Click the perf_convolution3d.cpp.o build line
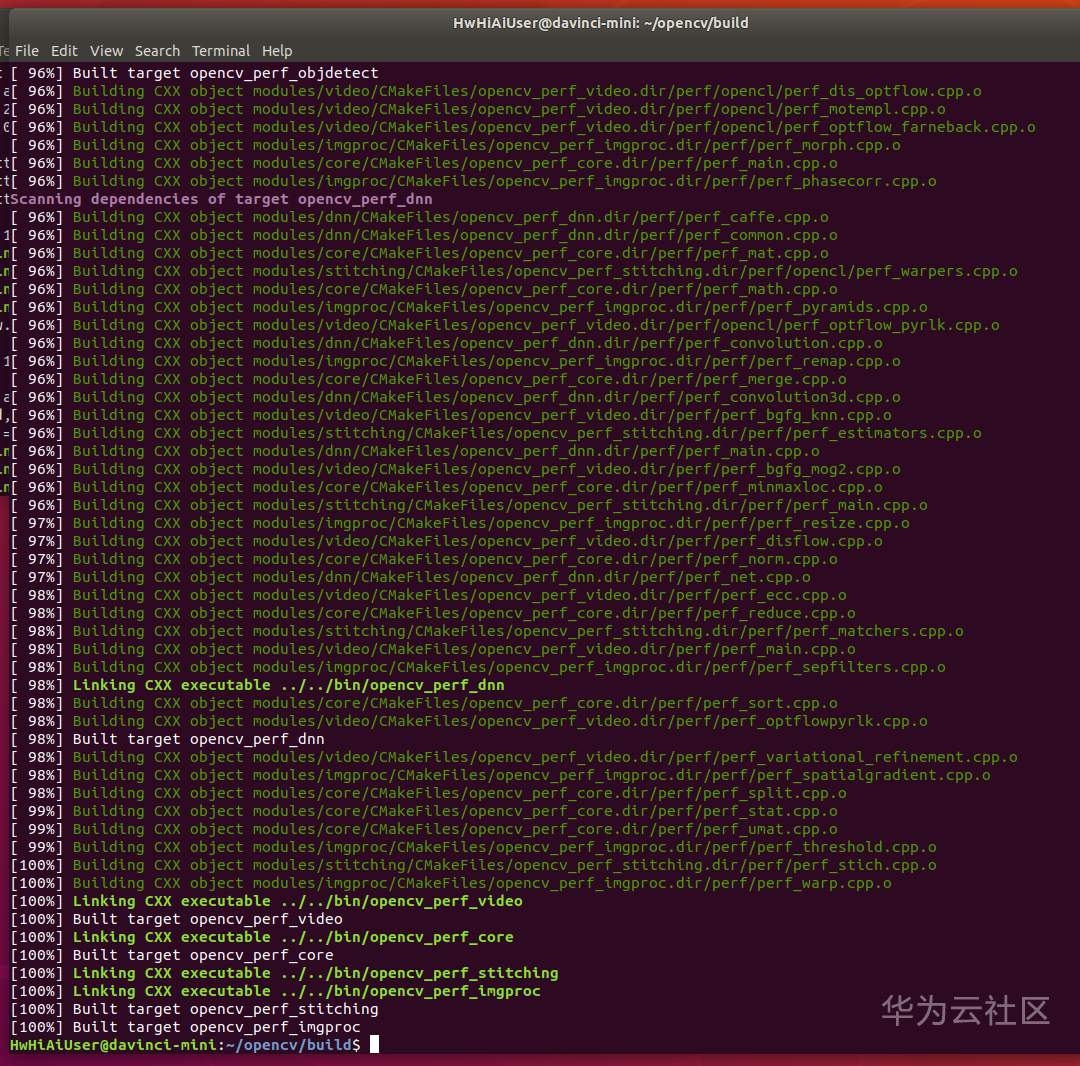The image size is (1080, 1066). coord(455,397)
